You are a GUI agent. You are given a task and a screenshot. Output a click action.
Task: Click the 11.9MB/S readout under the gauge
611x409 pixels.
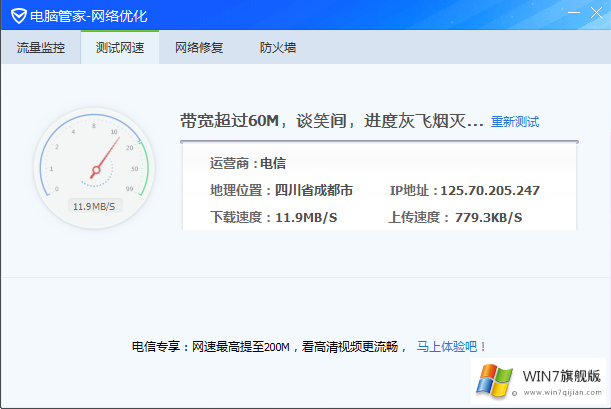pyautogui.click(x=94, y=206)
